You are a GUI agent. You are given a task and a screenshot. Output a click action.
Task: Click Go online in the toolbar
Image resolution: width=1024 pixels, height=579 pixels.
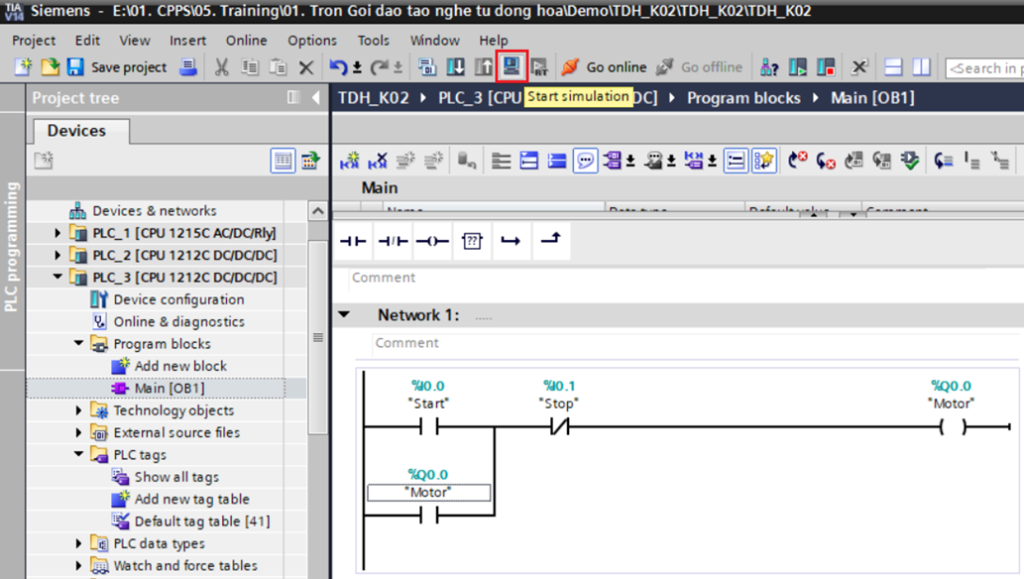coord(604,68)
